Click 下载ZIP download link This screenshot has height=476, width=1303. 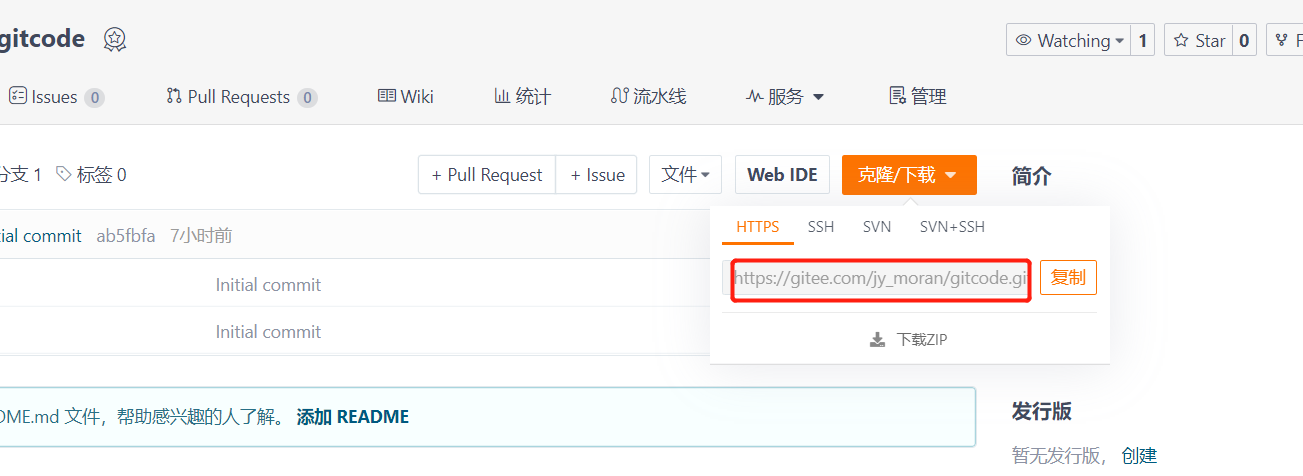908,340
